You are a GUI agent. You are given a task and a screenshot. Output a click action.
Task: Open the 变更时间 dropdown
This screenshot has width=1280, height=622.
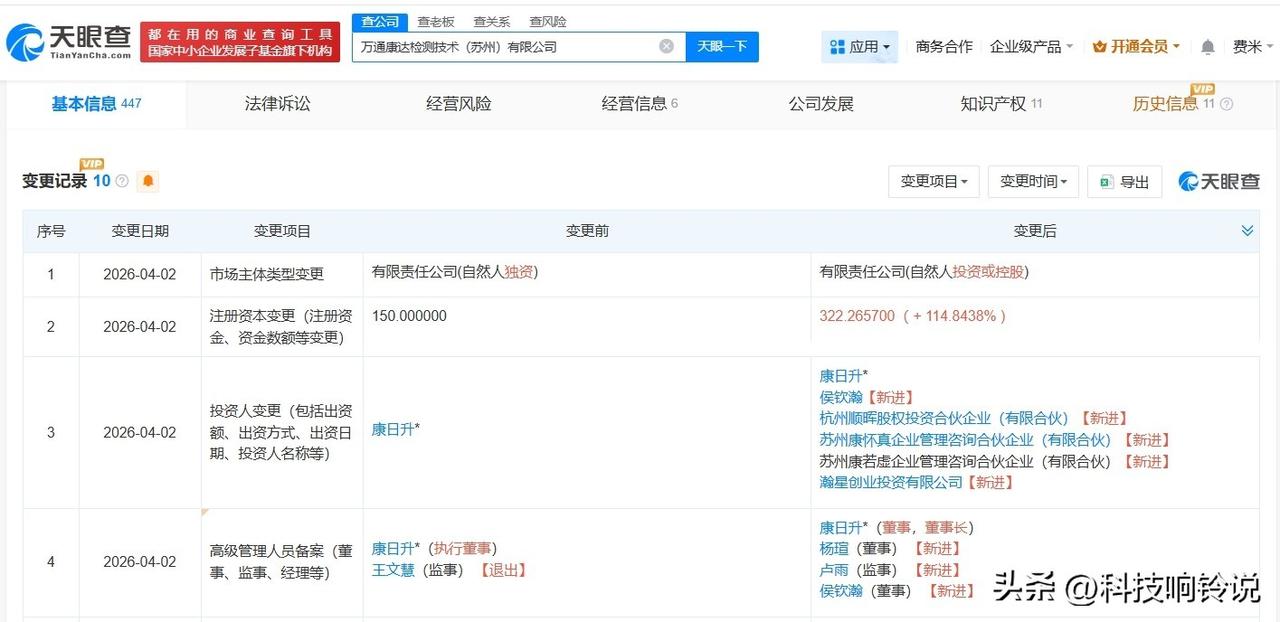click(x=1033, y=181)
